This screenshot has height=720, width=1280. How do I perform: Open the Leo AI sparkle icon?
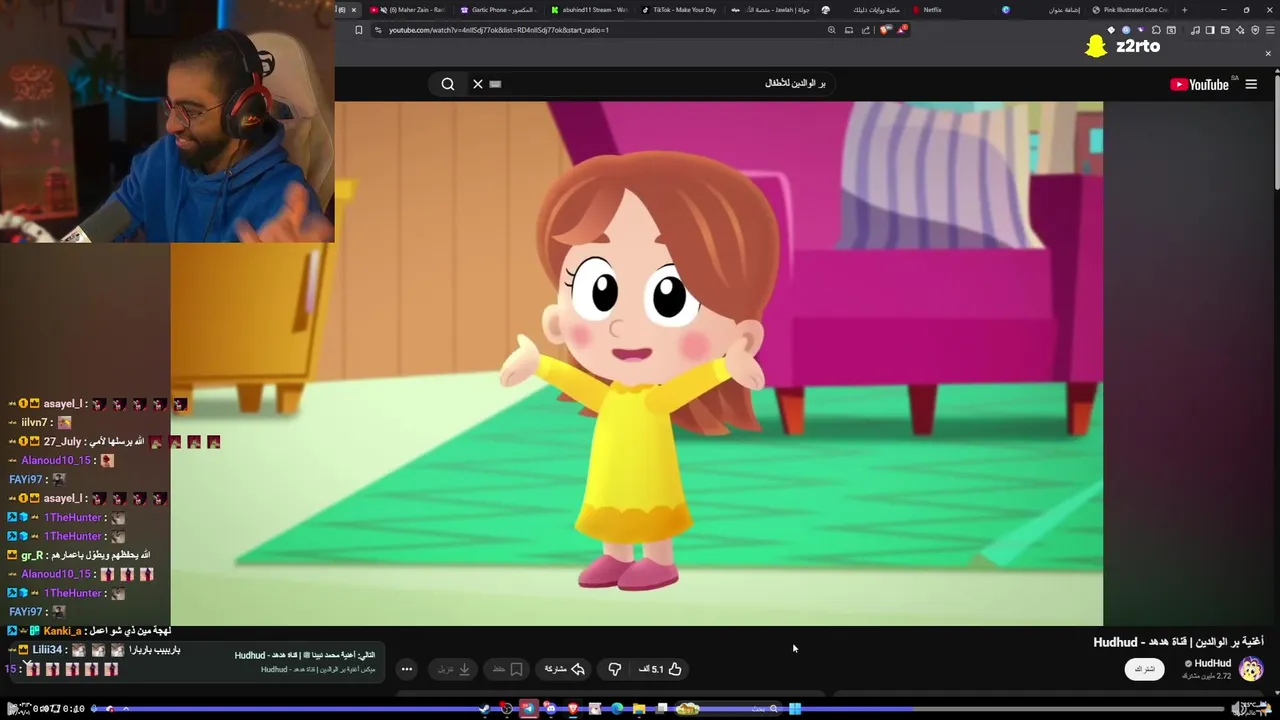coord(1240,30)
